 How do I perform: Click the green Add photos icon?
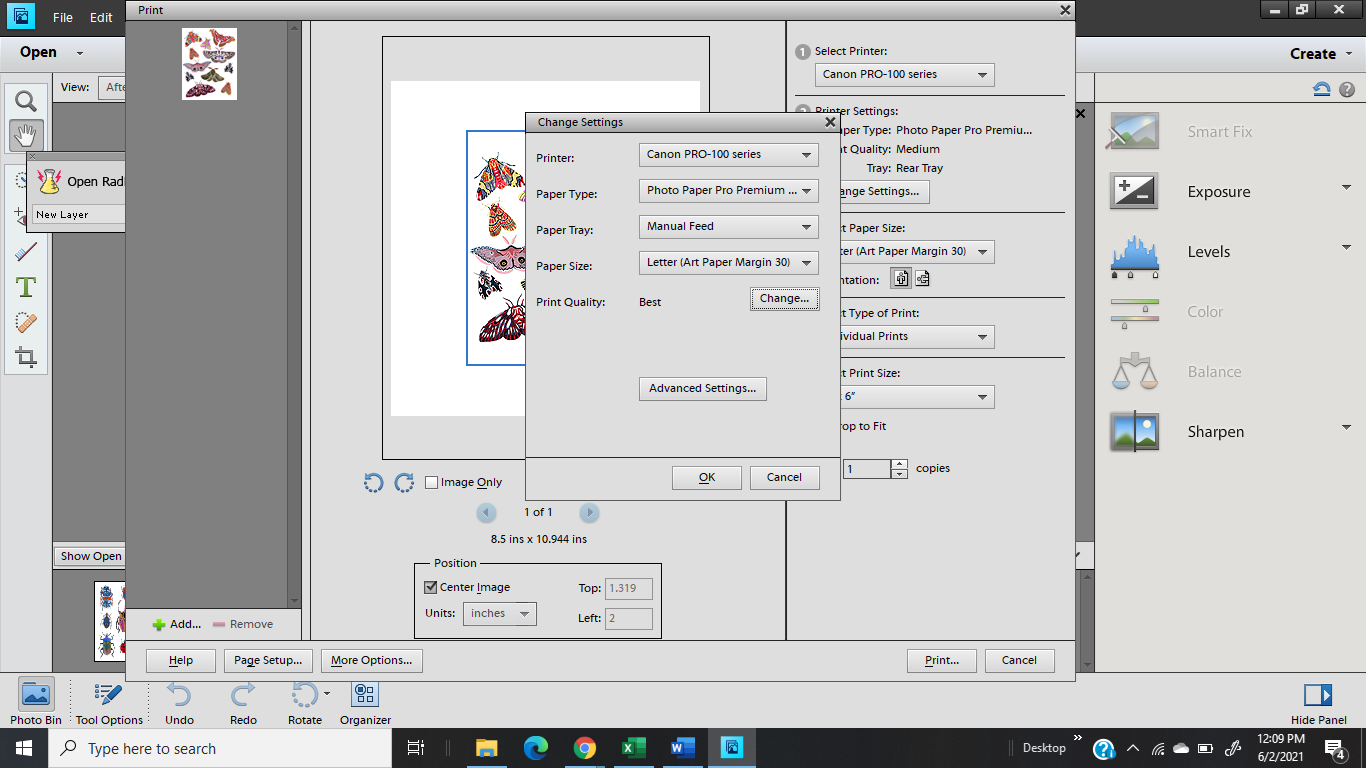159,624
